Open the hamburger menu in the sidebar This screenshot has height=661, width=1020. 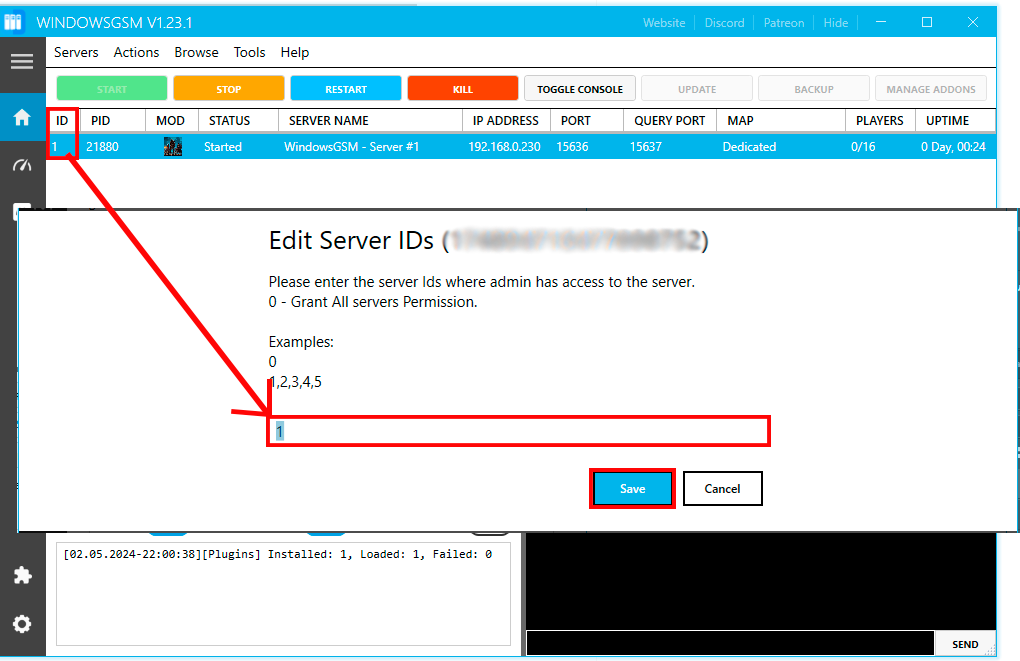point(22,62)
